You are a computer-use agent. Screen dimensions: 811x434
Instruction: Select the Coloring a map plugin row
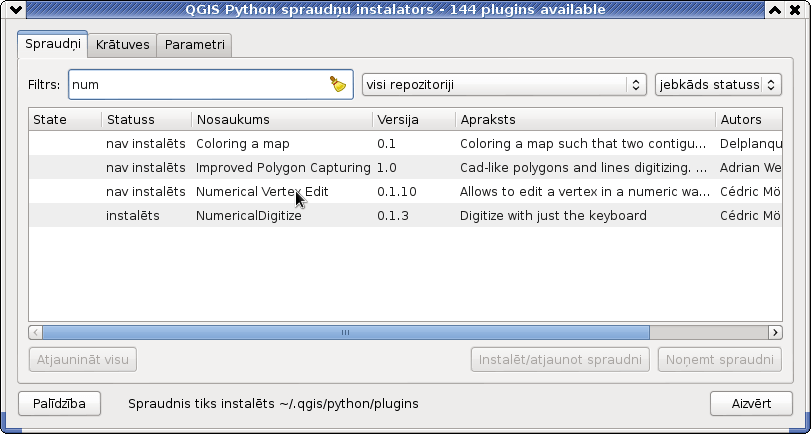[406, 143]
